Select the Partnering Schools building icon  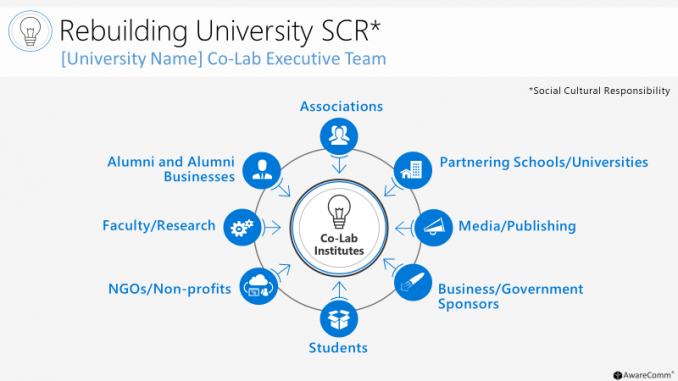[413, 170]
